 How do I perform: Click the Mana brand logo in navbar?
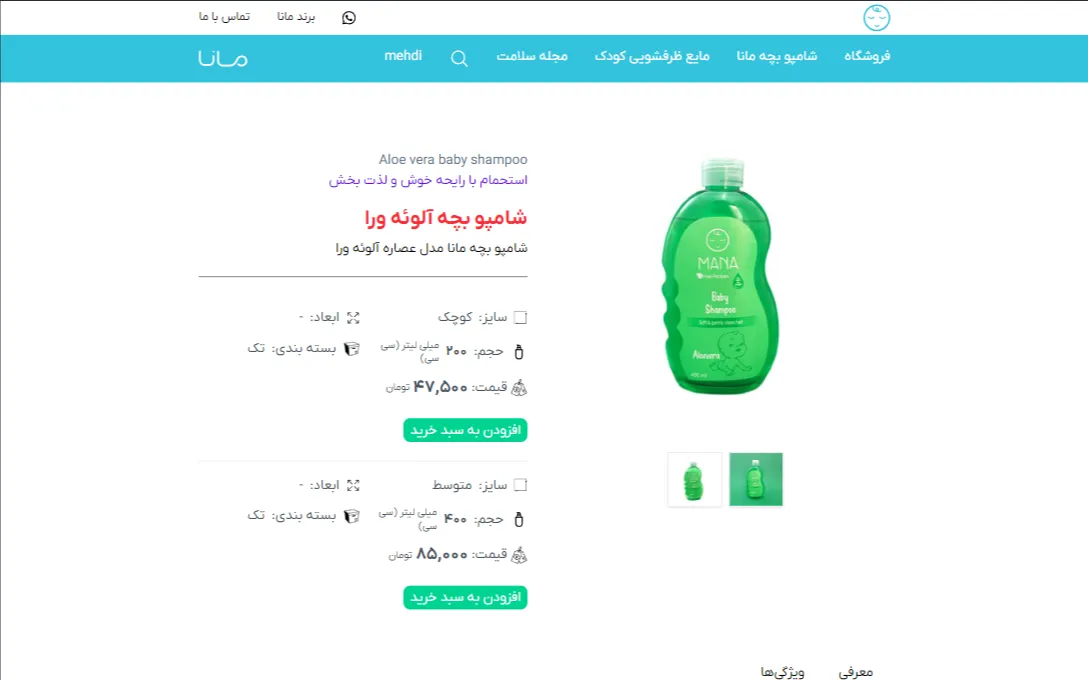(223, 58)
